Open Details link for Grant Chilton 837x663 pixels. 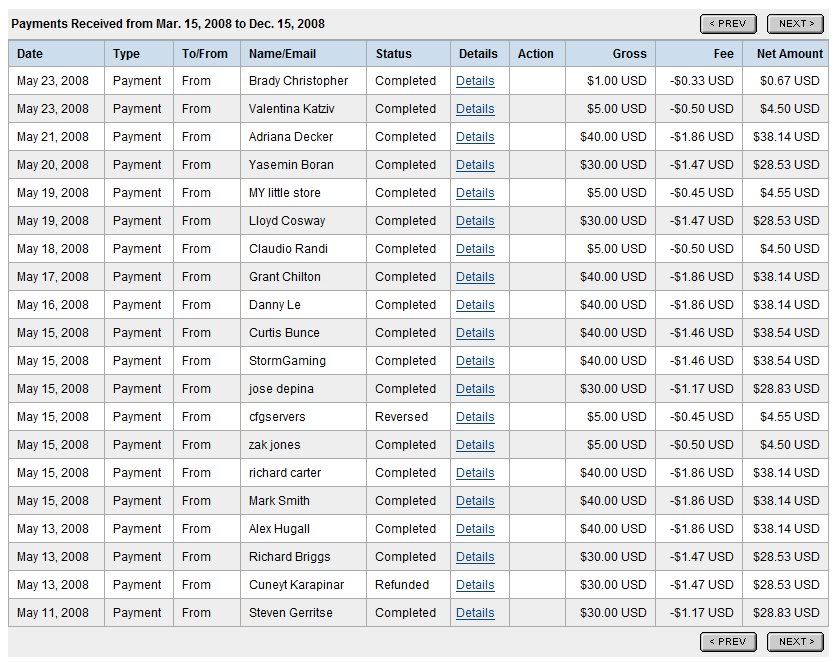point(475,277)
